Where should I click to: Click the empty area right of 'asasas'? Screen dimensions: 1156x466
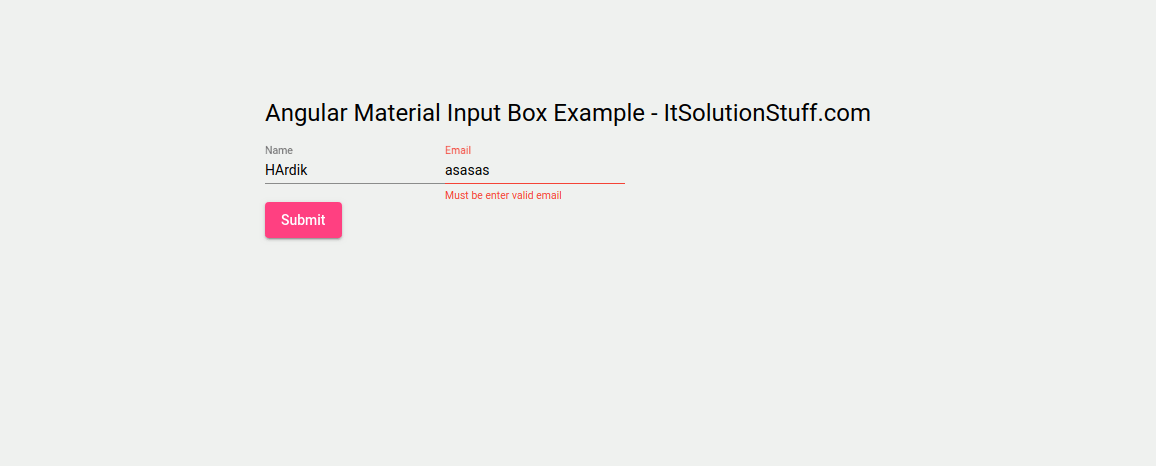570,170
